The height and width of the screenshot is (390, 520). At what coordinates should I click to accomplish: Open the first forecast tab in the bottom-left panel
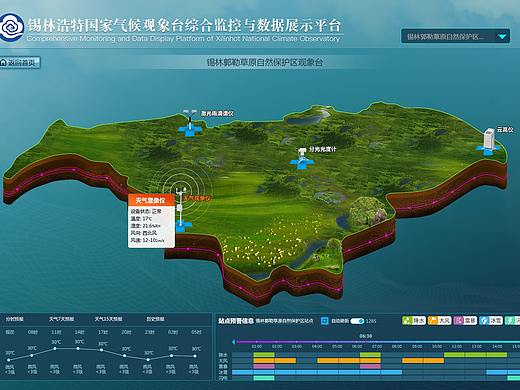(x=15, y=319)
